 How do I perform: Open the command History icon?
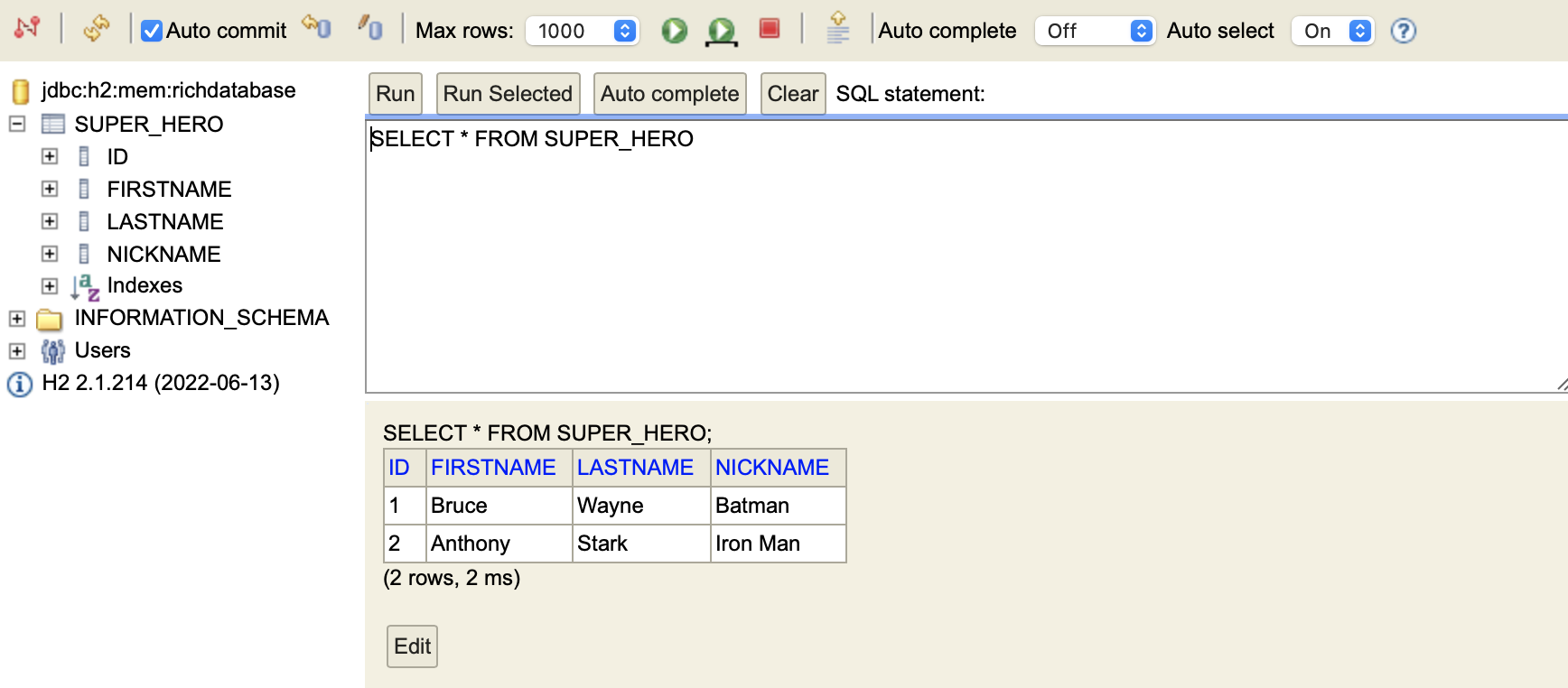pyautogui.click(x=837, y=29)
